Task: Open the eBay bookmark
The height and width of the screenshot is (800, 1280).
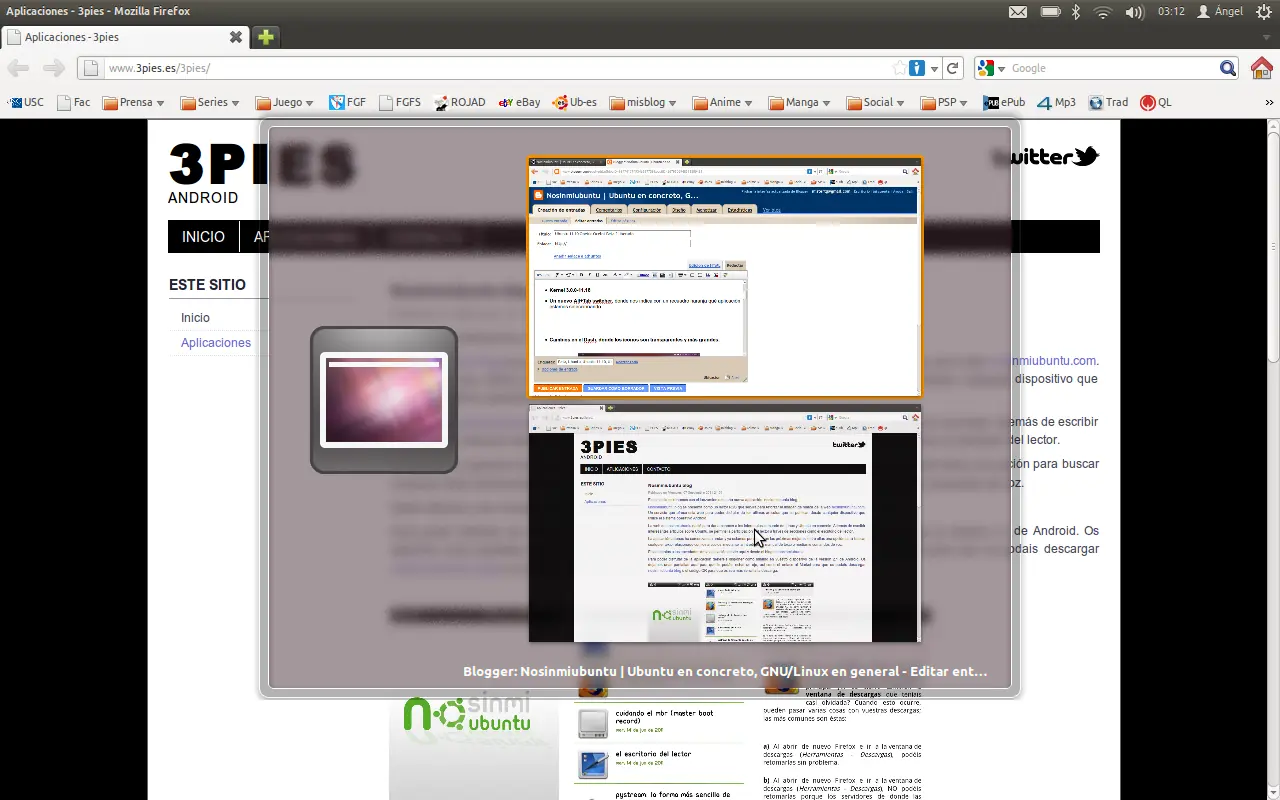Action: (519, 102)
